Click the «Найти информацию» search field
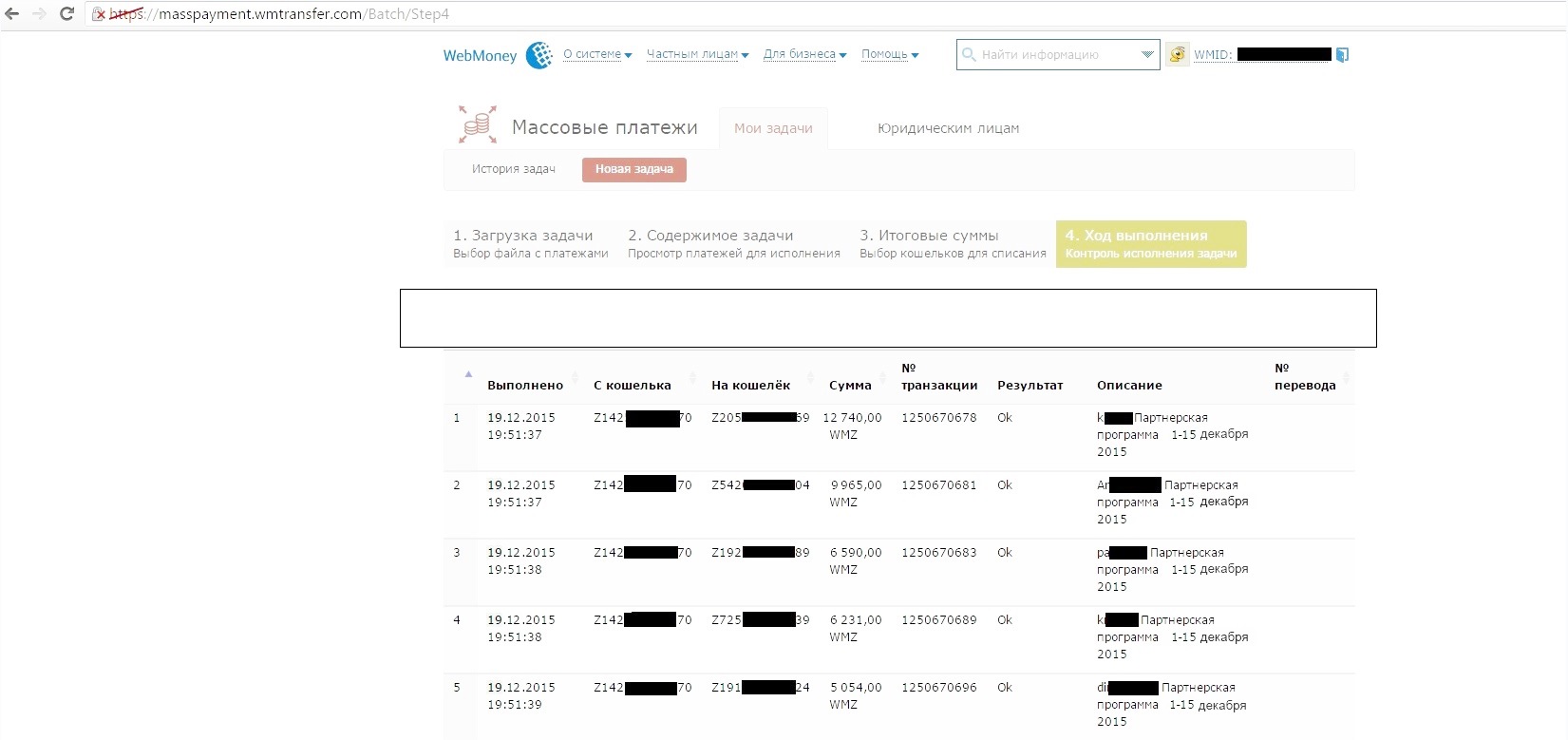1568x740 pixels. [1054, 55]
